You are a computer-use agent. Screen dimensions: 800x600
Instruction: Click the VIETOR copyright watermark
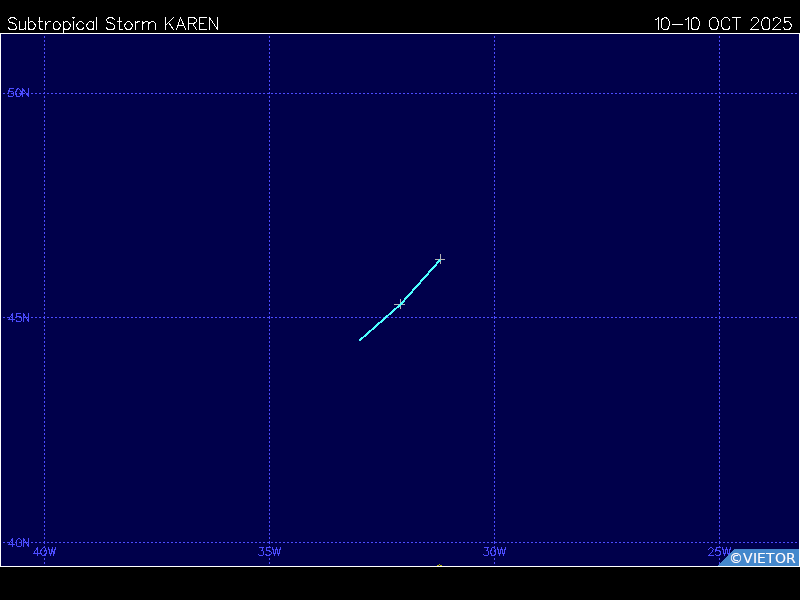click(762, 558)
